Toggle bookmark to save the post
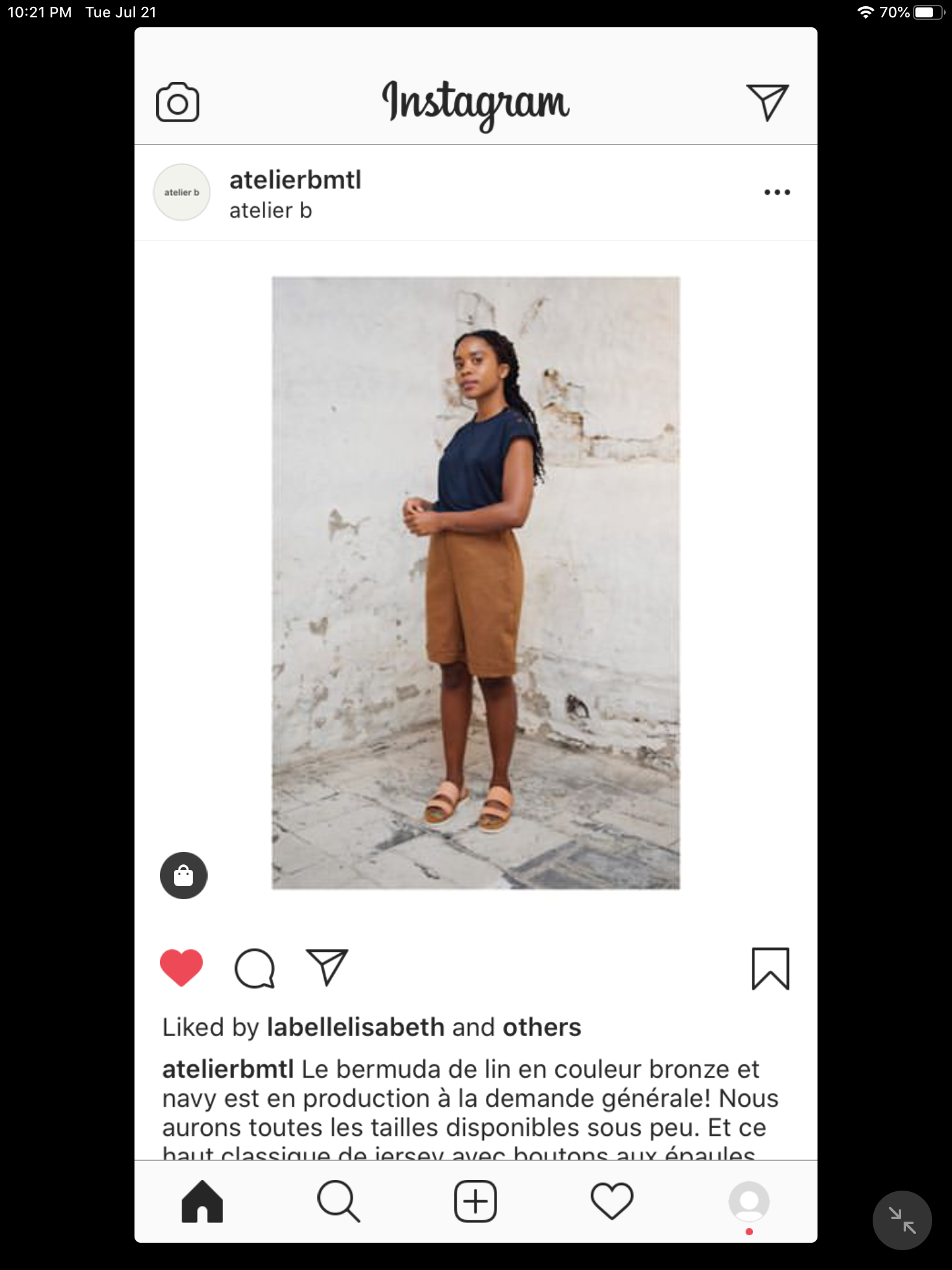The width and height of the screenshot is (952, 1270). click(770, 968)
